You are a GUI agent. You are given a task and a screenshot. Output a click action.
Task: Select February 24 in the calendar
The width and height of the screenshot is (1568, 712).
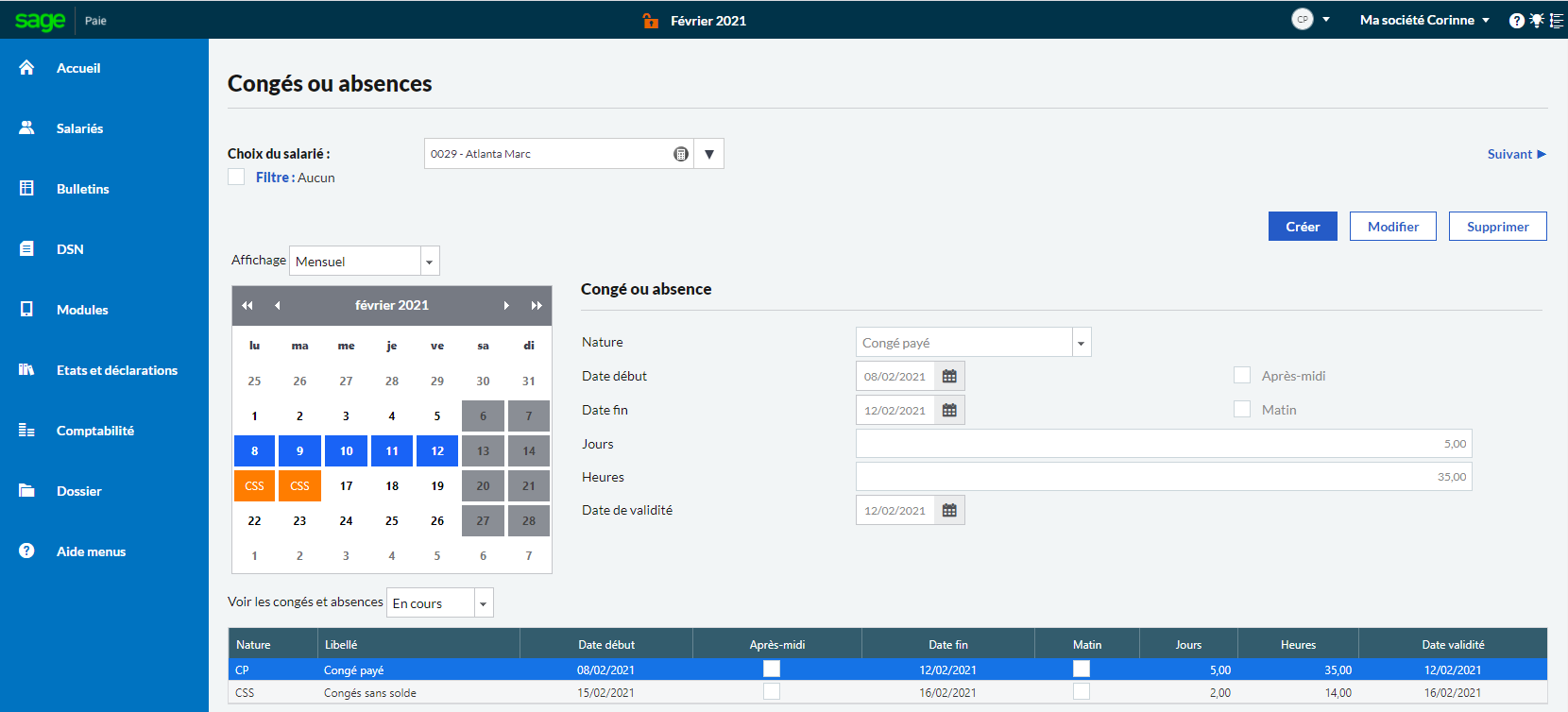point(347,520)
